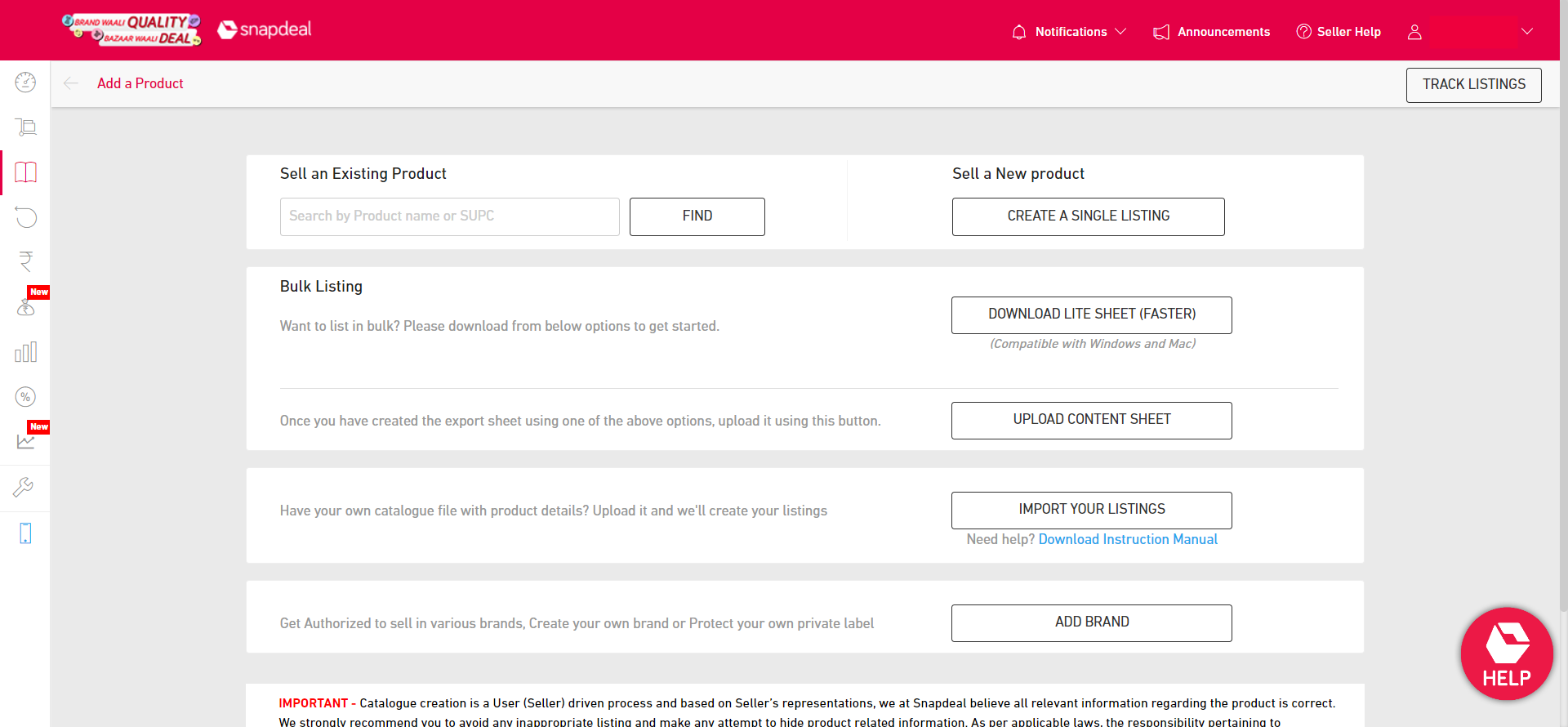Expand the account dropdown chevron
The width and height of the screenshot is (1568, 727).
[x=1527, y=32]
